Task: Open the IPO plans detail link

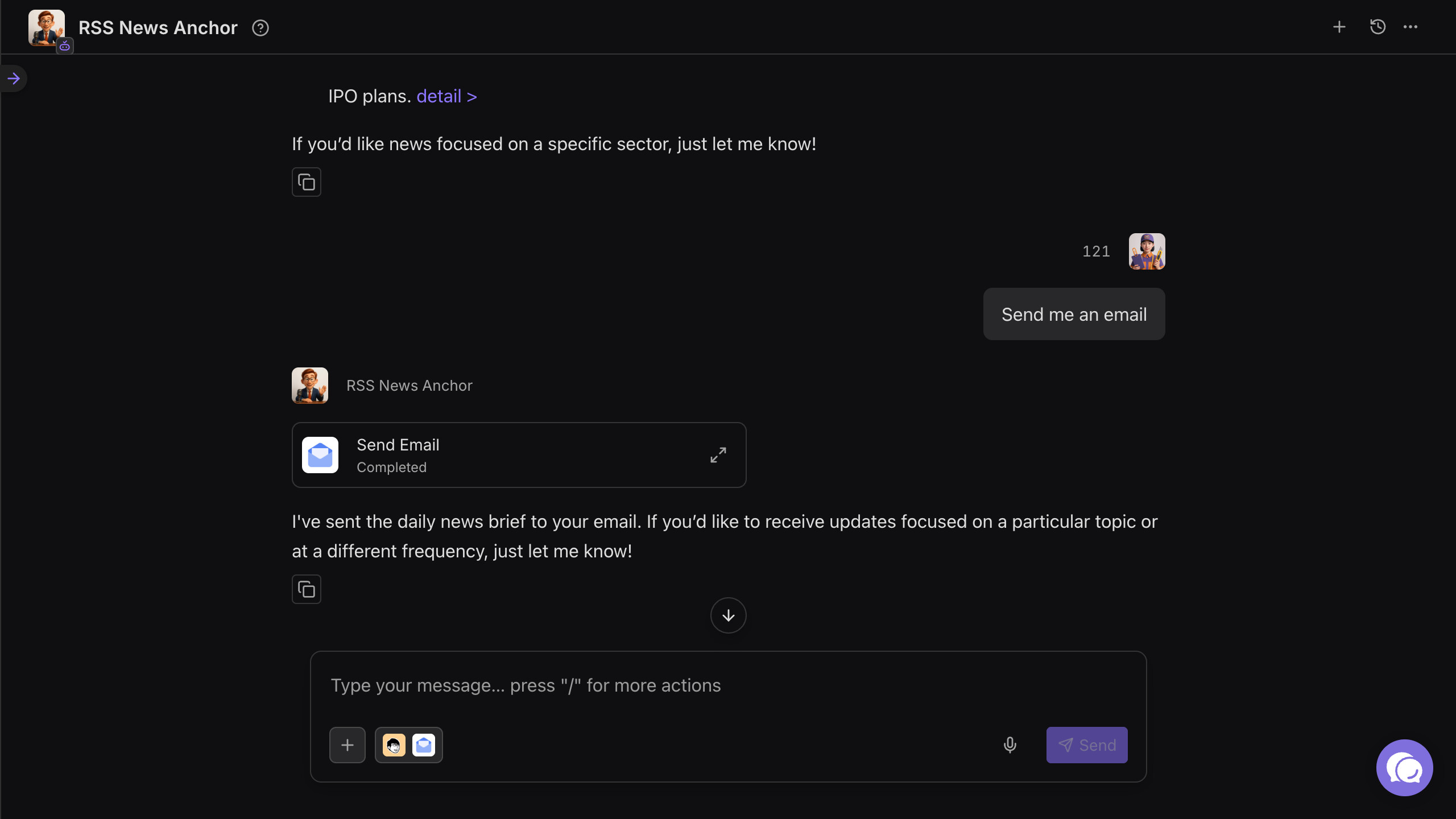Action: 446,96
